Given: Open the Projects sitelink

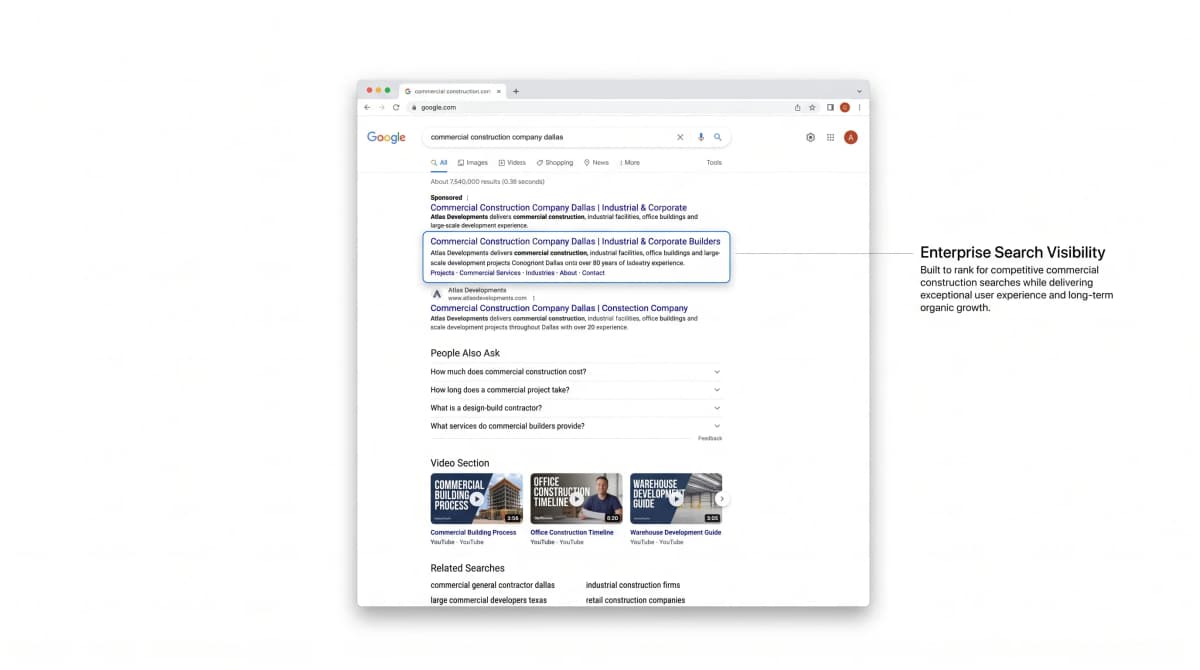Looking at the screenshot, I should click(442, 273).
